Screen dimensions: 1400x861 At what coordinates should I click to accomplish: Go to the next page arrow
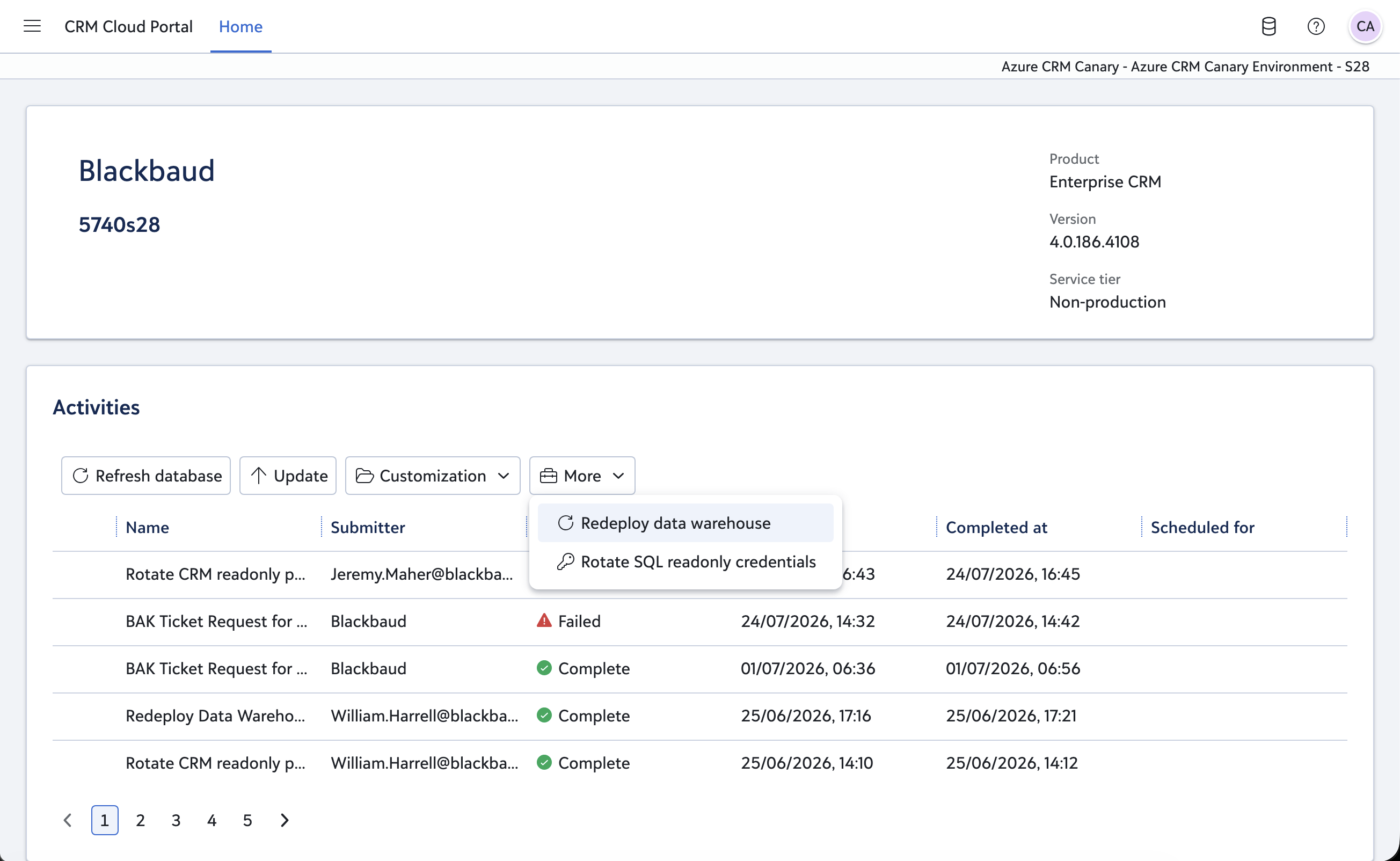tap(285, 820)
